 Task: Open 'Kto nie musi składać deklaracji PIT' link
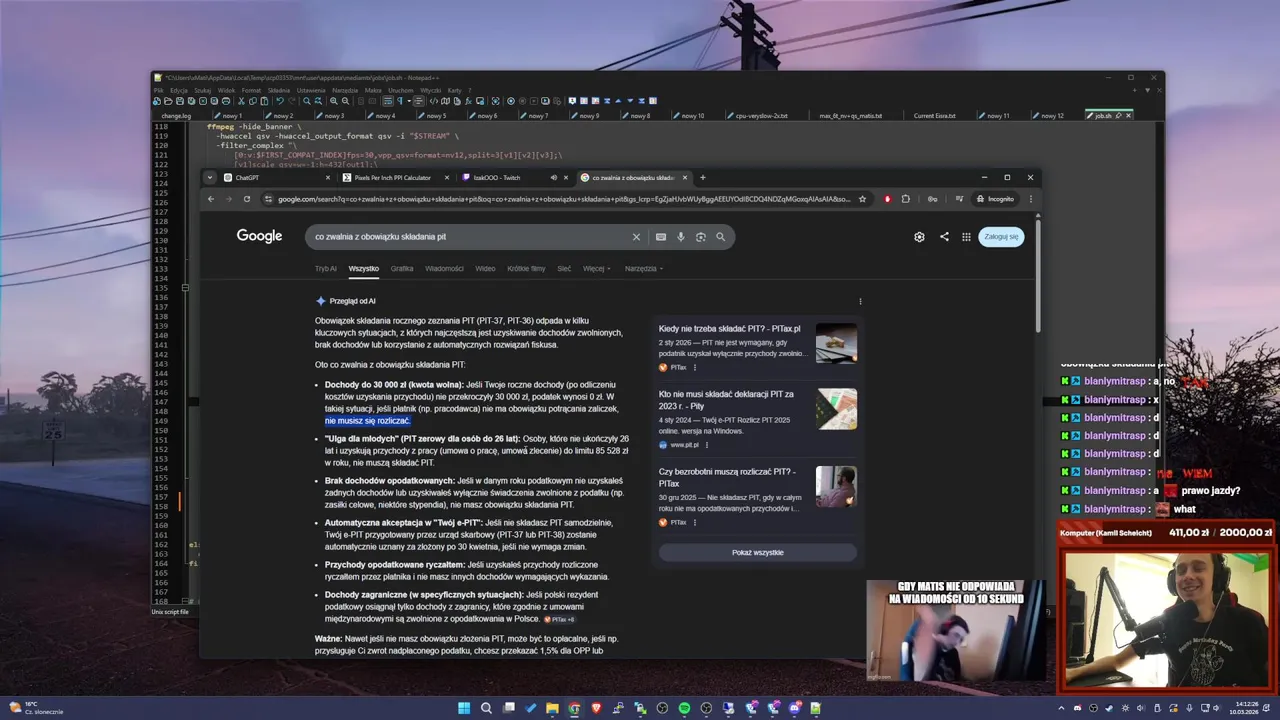coord(726,400)
